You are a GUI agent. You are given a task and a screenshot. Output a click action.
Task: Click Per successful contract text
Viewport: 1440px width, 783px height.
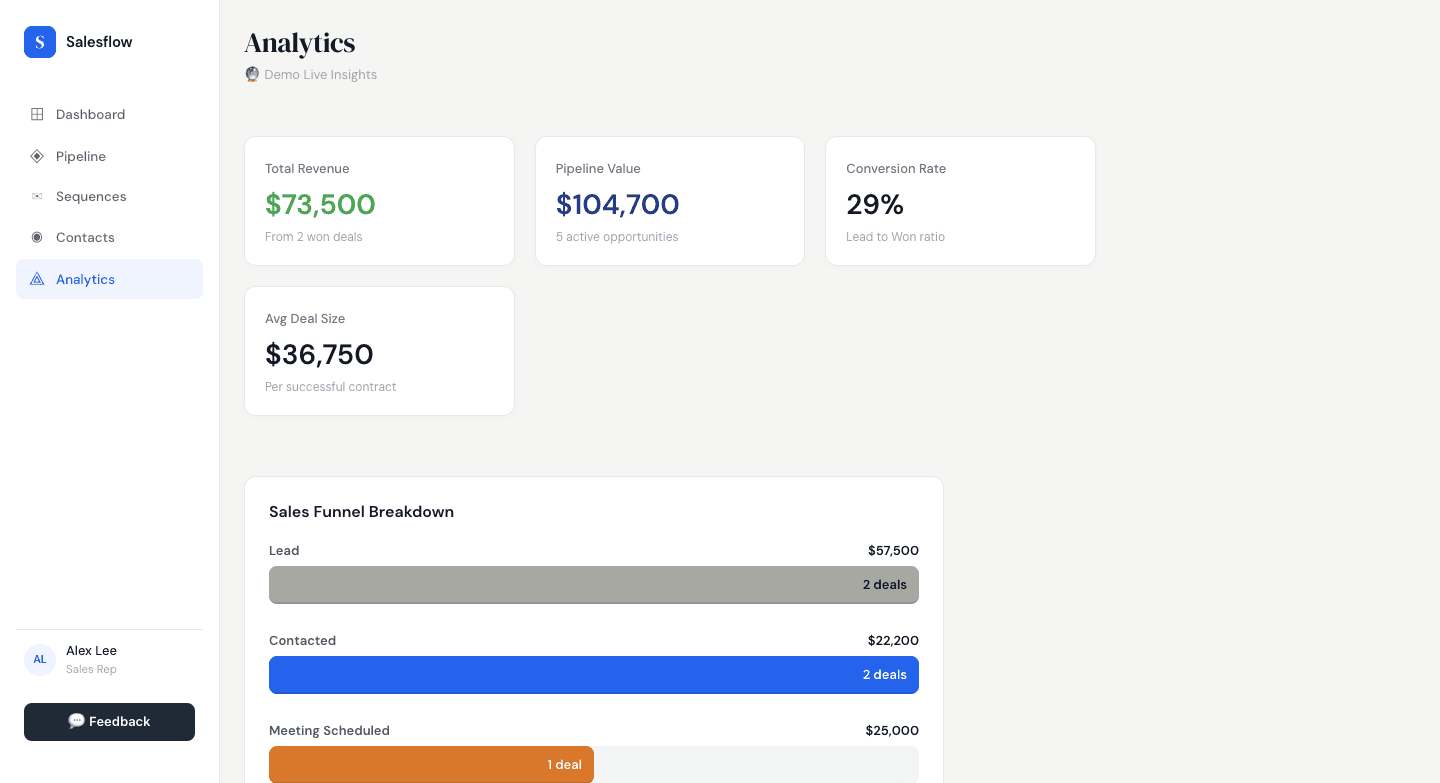331,387
